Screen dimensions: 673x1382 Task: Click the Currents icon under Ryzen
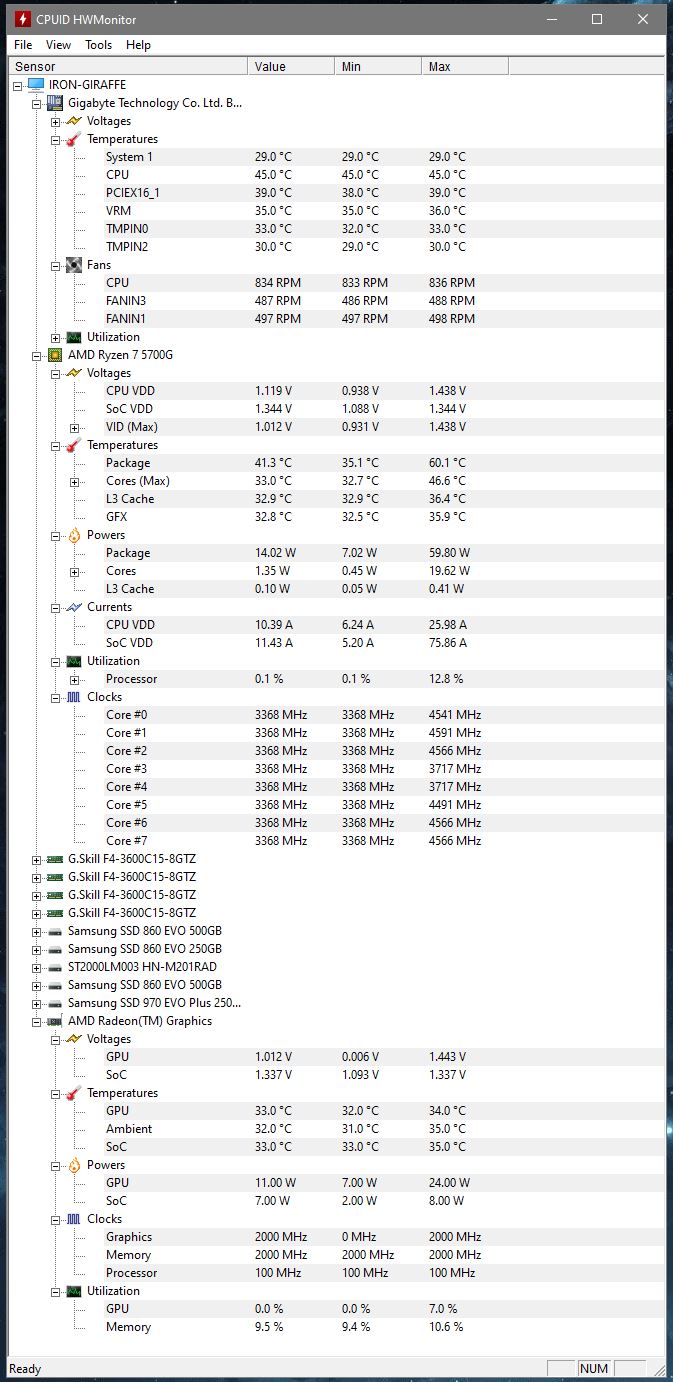pos(74,607)
